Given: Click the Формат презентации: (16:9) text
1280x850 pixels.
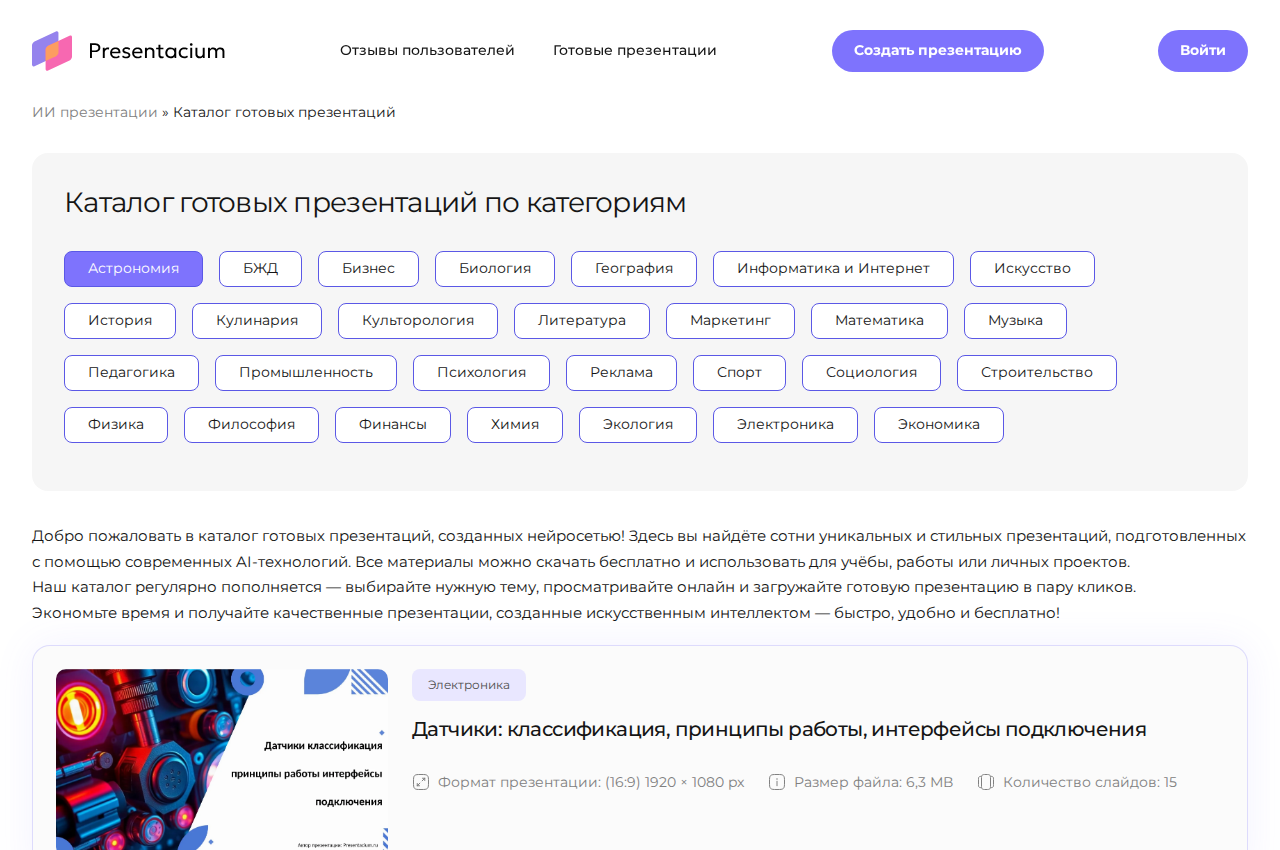Looking at the screenshot, I should [x=591, y=782].
